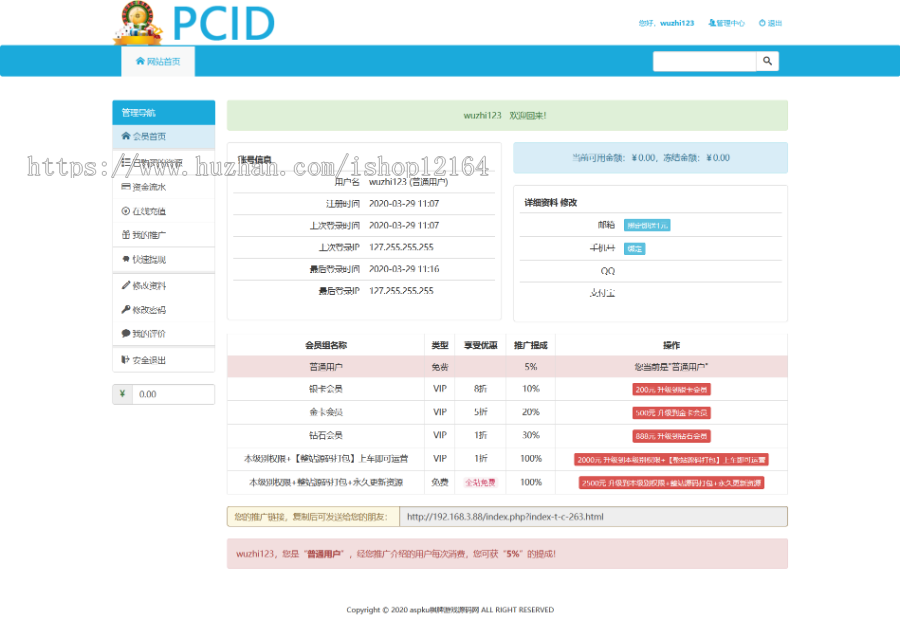Click 安全退出 in the sidebar
This screenshot has width=900, height=620.
point(164,361)
